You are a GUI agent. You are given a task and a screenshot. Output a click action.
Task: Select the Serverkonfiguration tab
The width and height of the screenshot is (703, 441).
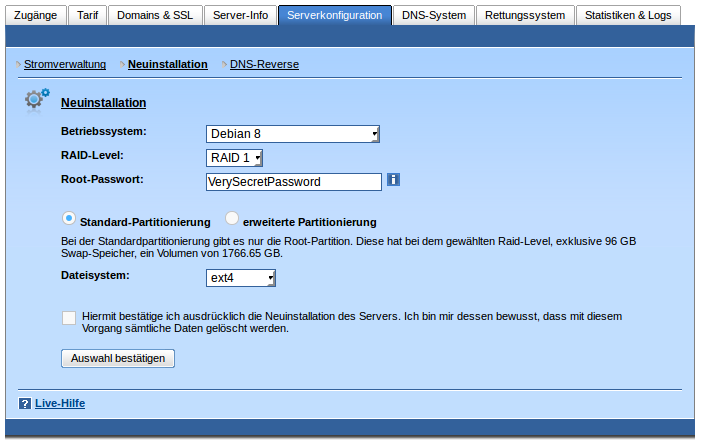pyautogui.click(x=335, y=15)
